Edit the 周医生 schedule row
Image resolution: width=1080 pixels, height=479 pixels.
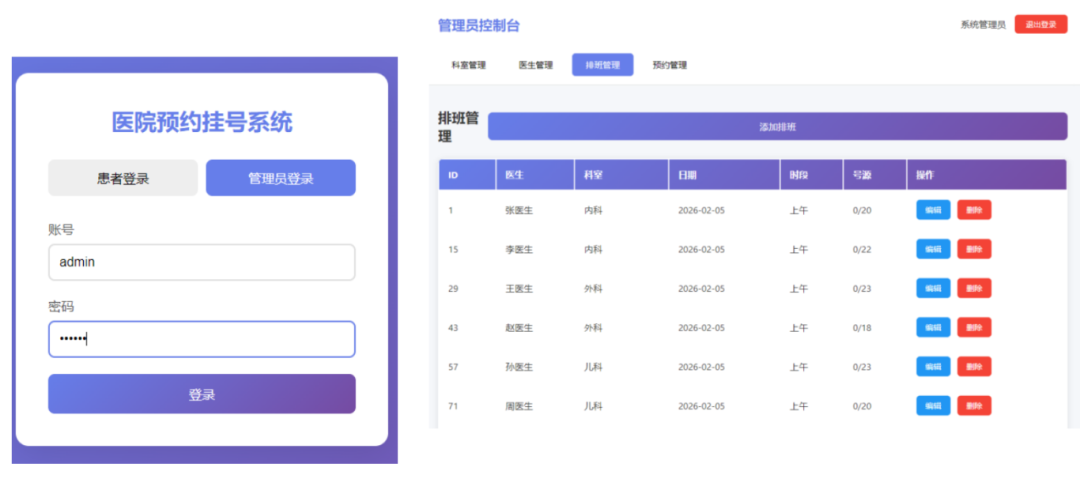pyautogui.click(x=933, y=405)
